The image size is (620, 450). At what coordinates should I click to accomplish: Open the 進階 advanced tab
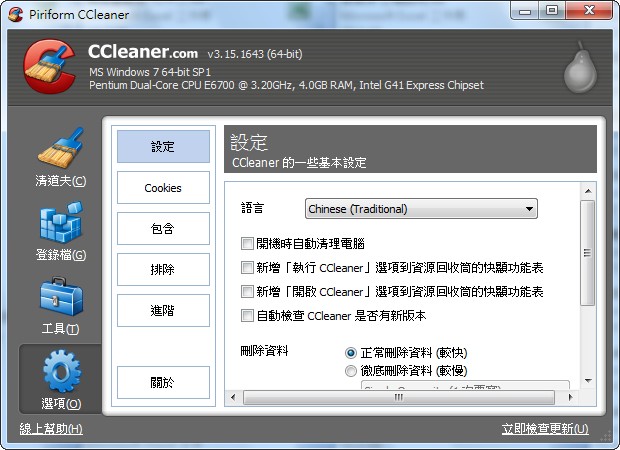click(x=163, y=310)
